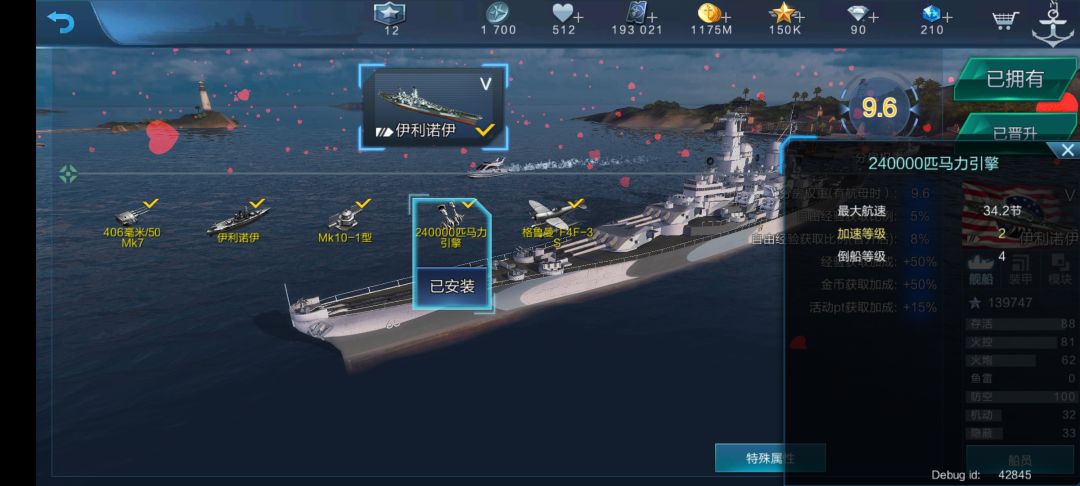
Task: Close the 240000匹马力引擎 details panel
Action: (x=1068, y=150)
